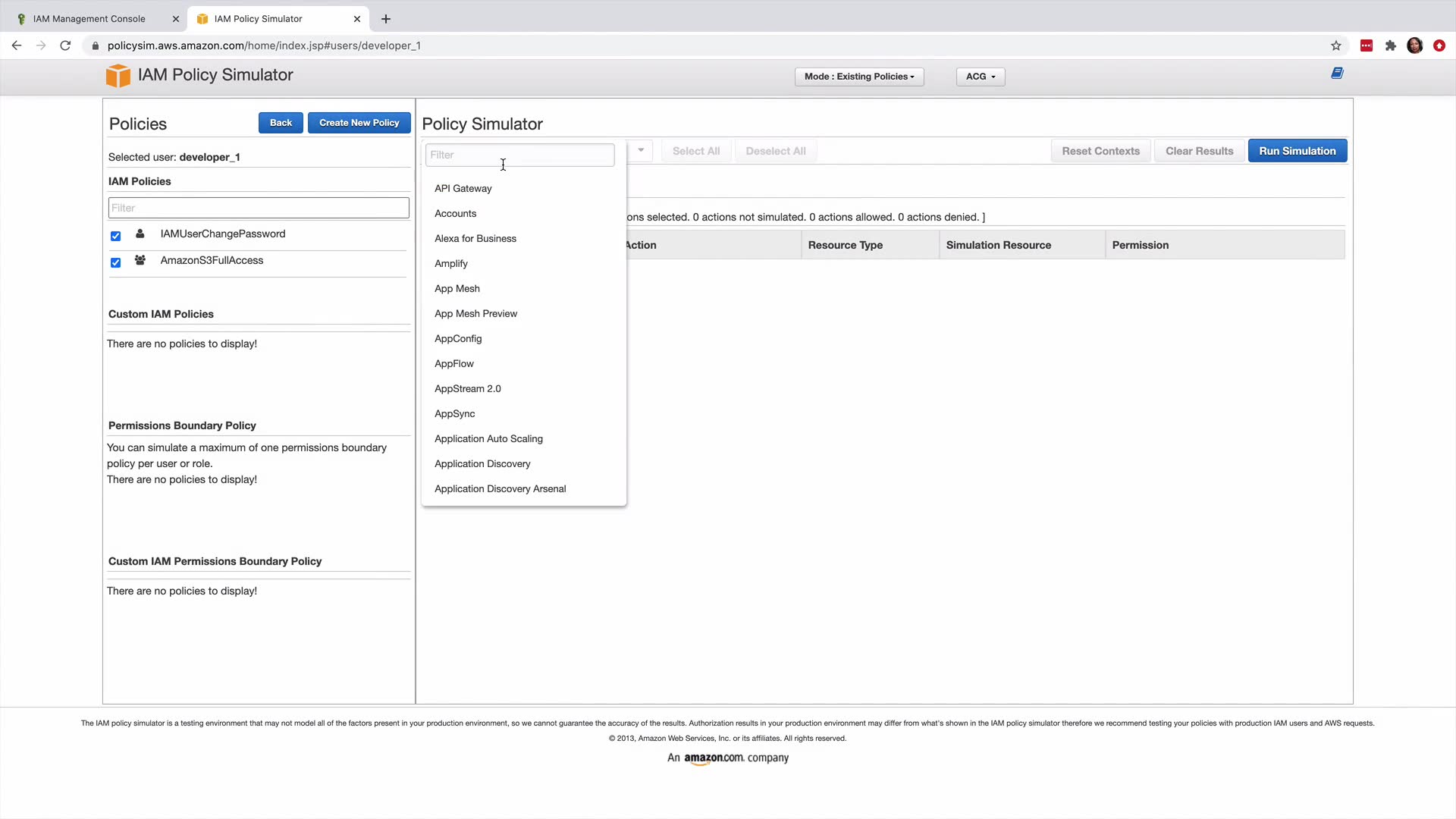
Task: Click the Run Simulation button
Action: pyautogui.click(x=1297, y=151)
